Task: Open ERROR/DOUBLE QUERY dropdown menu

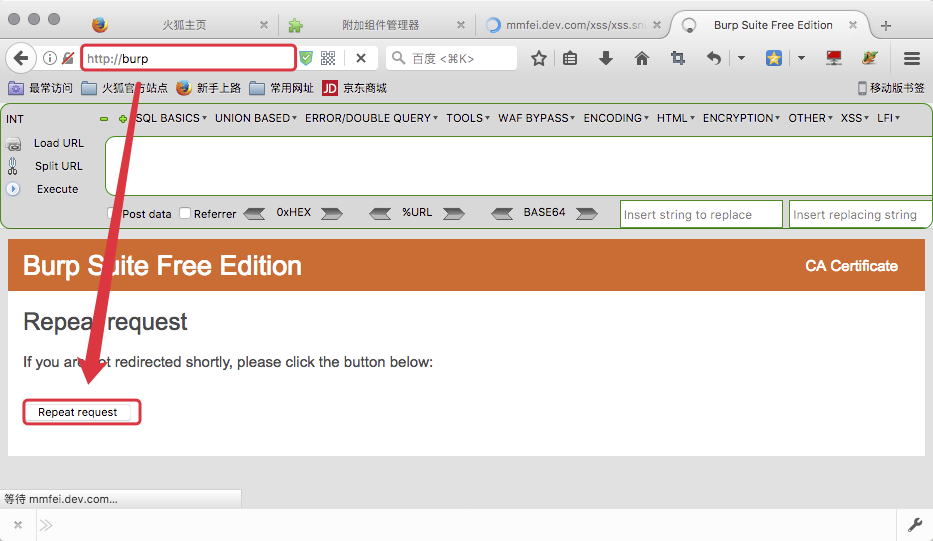Action: (371, 118)
